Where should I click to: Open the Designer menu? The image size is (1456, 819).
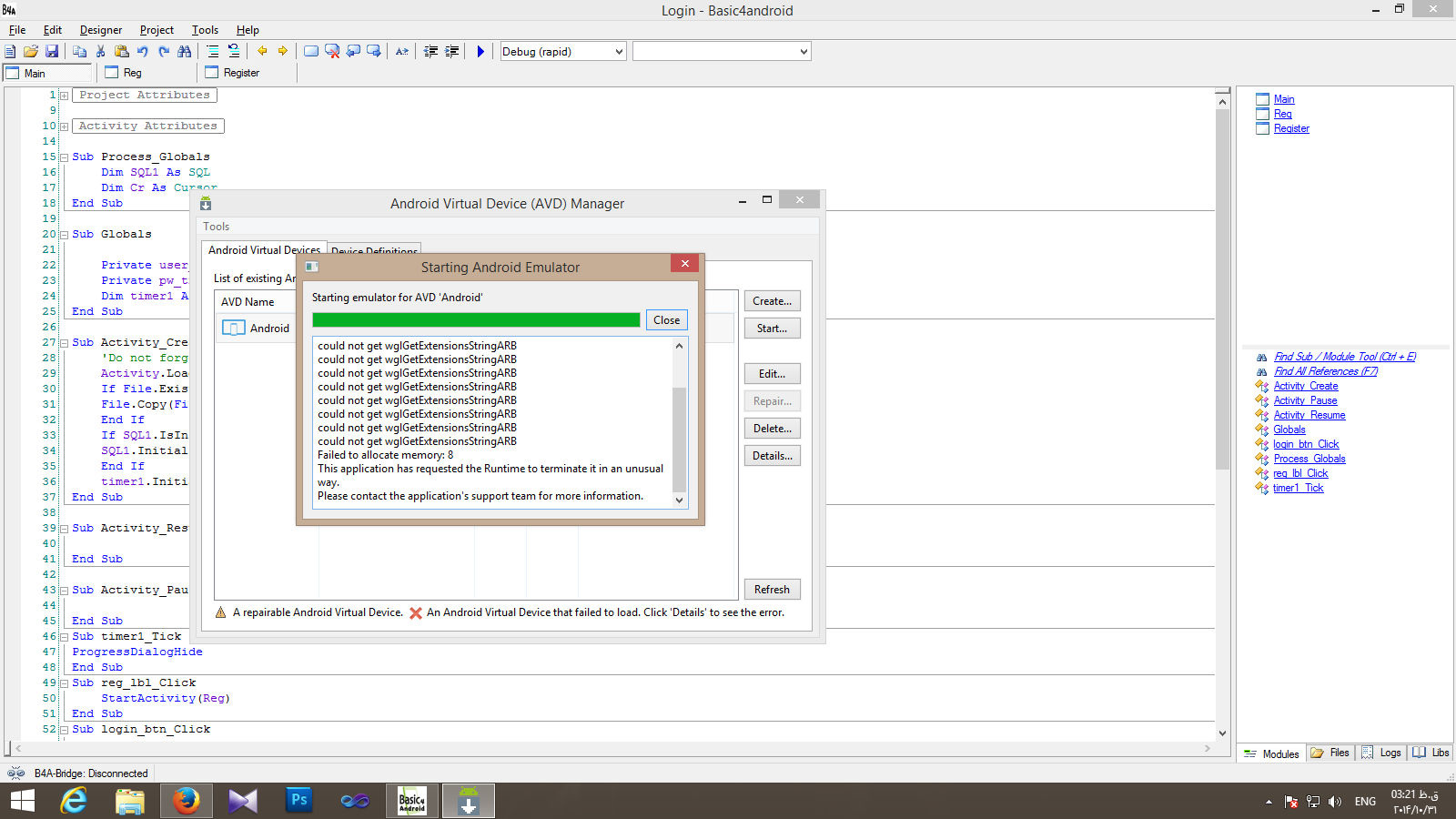pyautogui.click(x=100, y=30)
